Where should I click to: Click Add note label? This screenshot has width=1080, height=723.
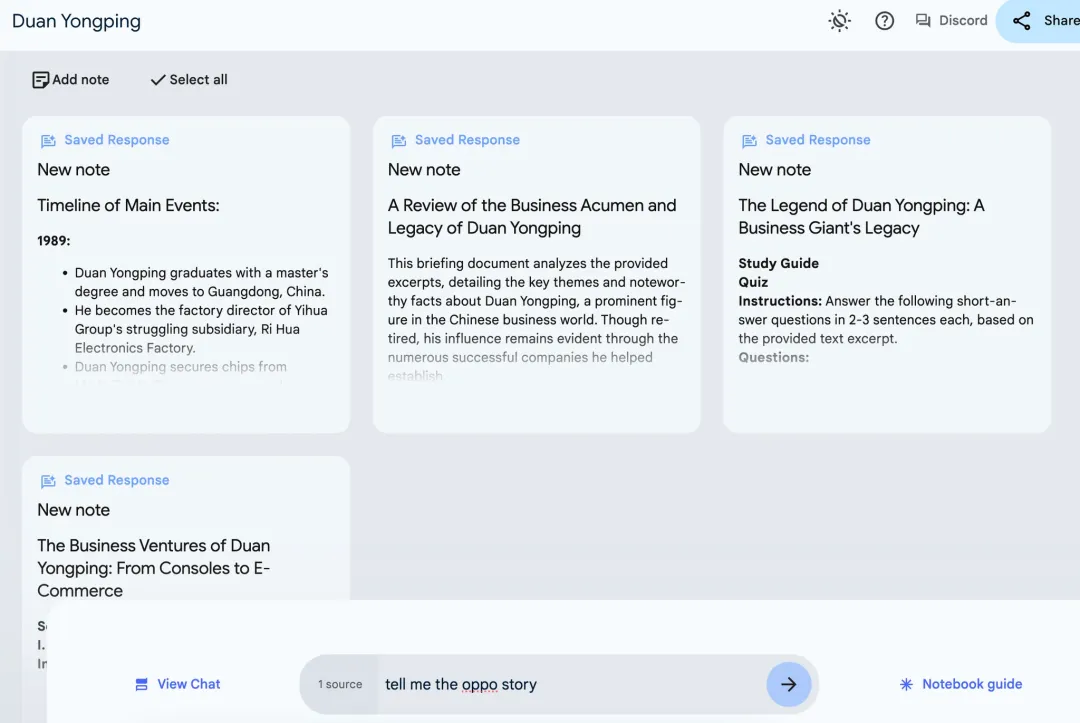pyautogui.click(x=81, y=80)
